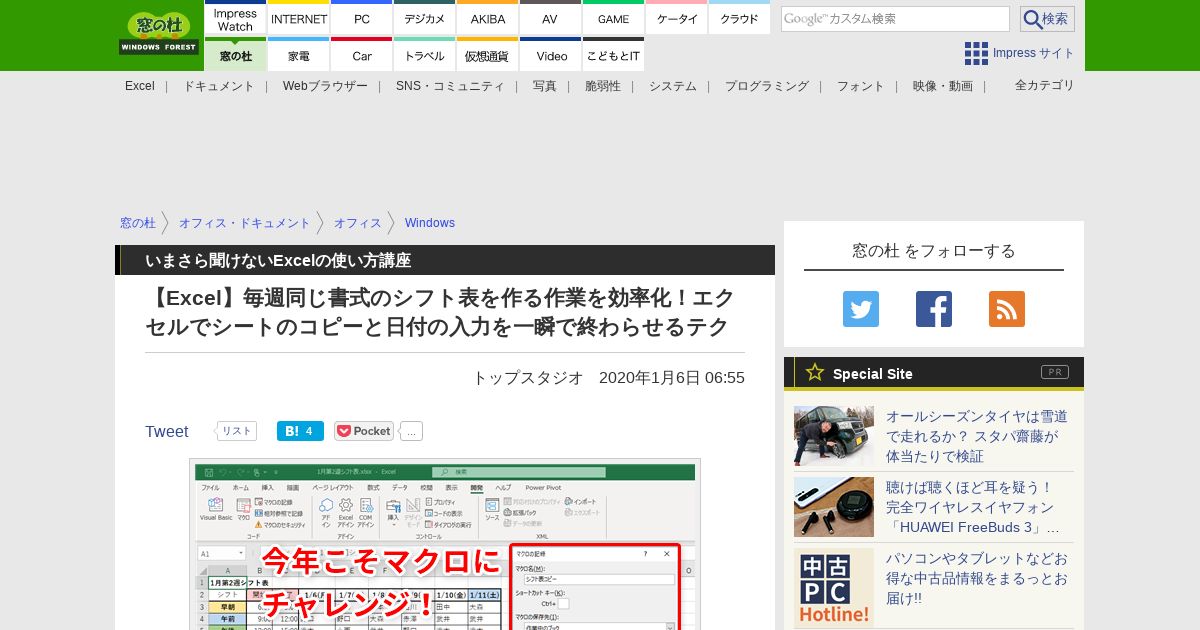The width and height of the screenshot is (1200, 630).
Task: Select the 窓の杜 site tab
Action: click(235, 55)
